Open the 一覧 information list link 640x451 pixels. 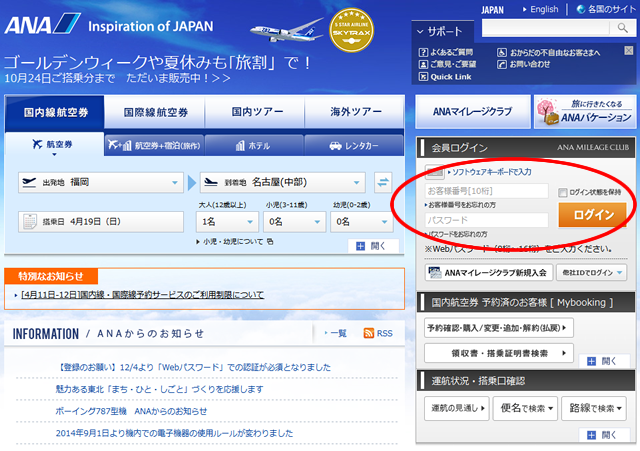336,333
